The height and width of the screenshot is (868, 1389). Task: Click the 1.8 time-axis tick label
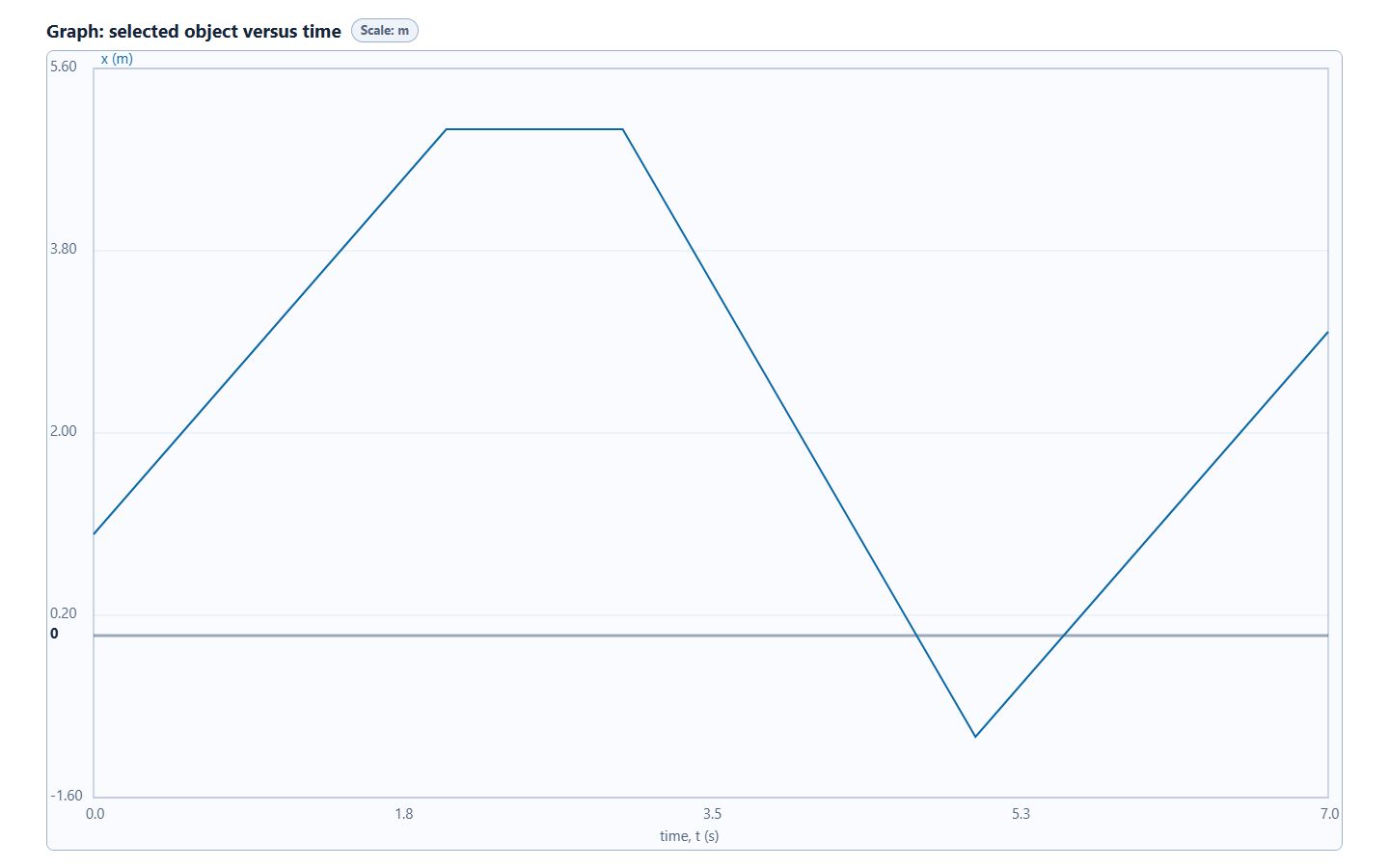(x=403, y=814)
